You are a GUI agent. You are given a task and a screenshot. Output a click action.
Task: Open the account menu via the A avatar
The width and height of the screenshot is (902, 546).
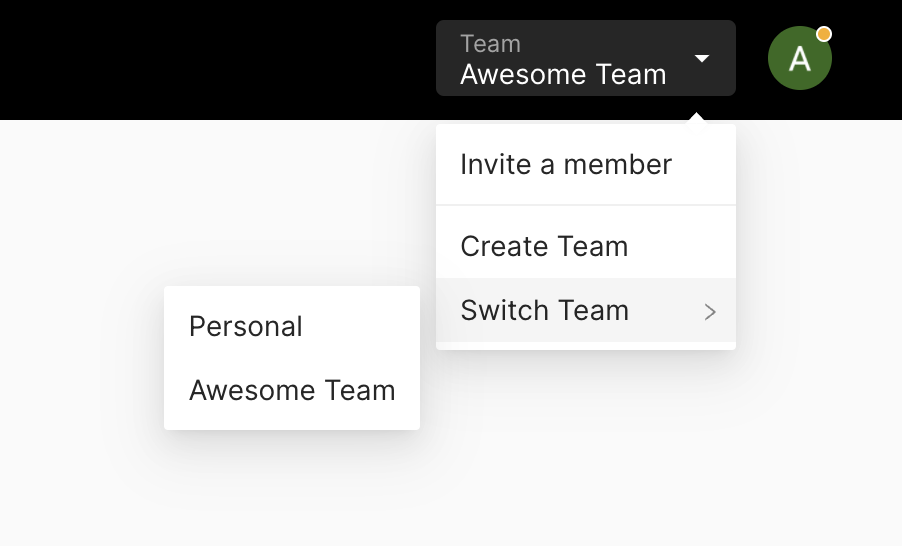(x=800, y=58)
